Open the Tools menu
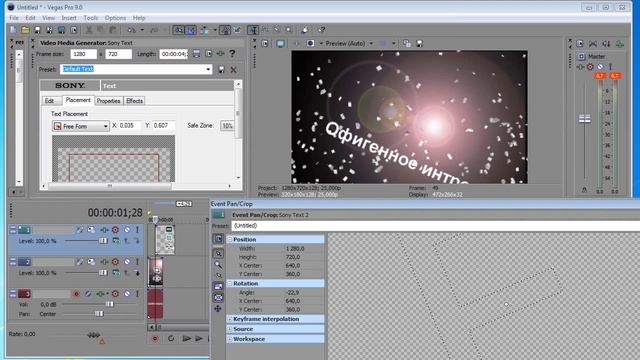 tap(91, 18)
